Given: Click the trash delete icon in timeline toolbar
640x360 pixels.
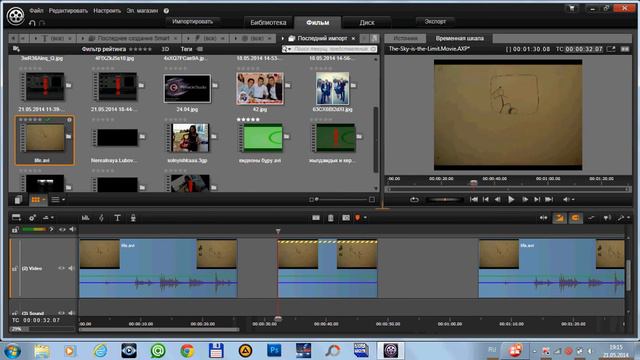Looking at the screenshot, I should (x=331, y=218).
